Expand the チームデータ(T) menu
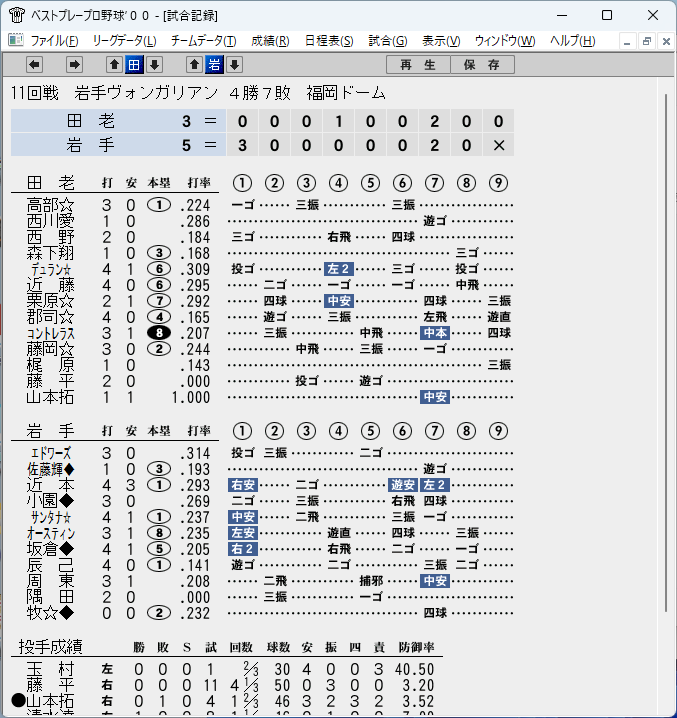 [203, 41]
